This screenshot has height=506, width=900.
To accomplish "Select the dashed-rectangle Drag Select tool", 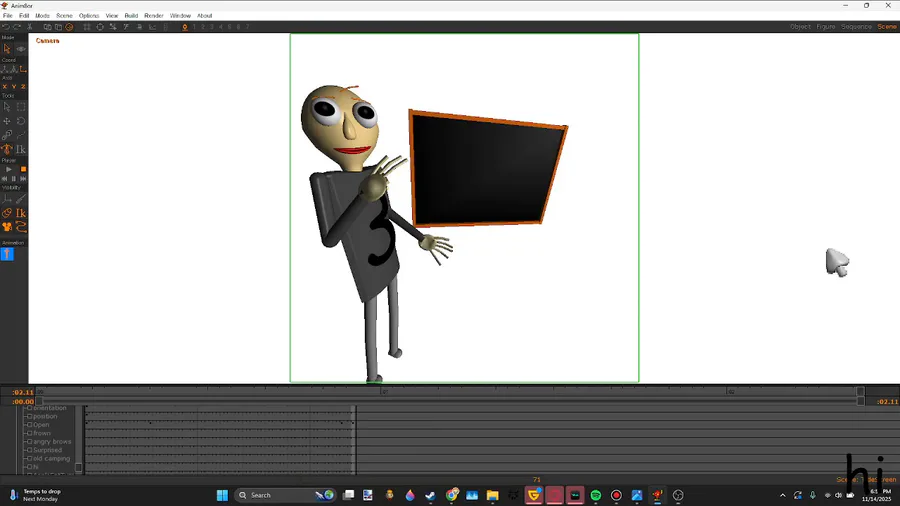I will point(21,107).
